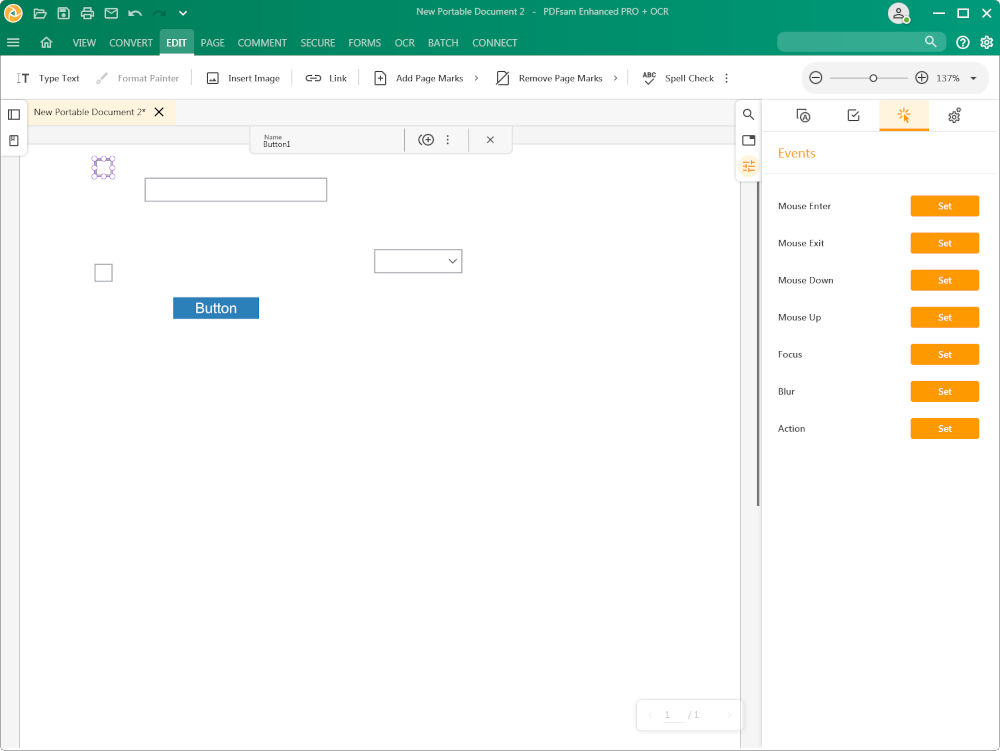Switch to the PAGE ribbon tab

pos(212,43)
